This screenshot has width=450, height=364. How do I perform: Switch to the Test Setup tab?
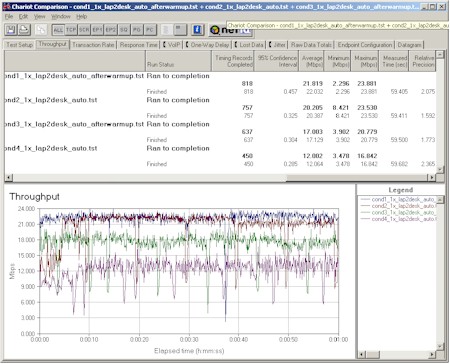coord(19,45)
